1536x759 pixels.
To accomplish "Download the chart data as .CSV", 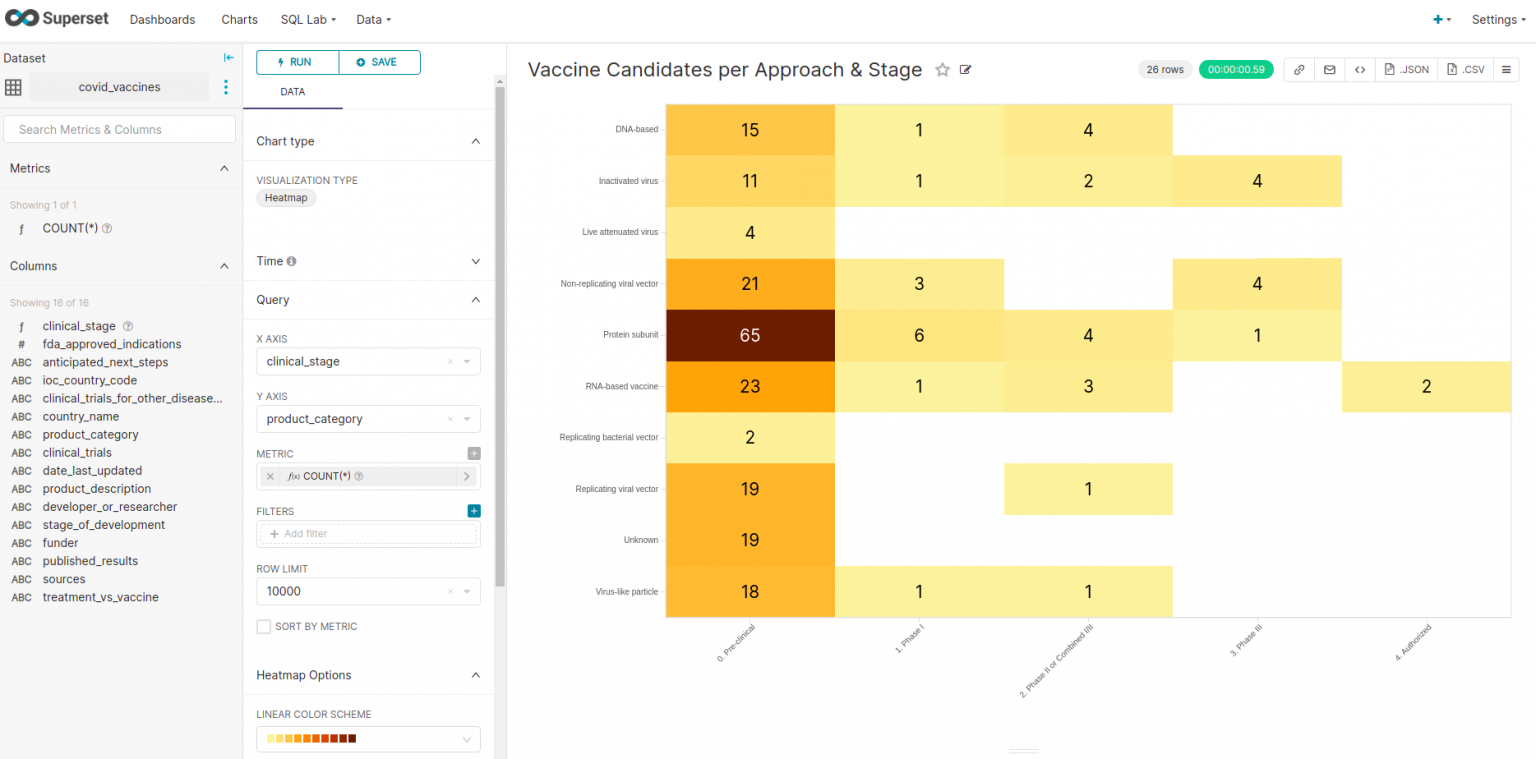I will (x=1464, y=69).
